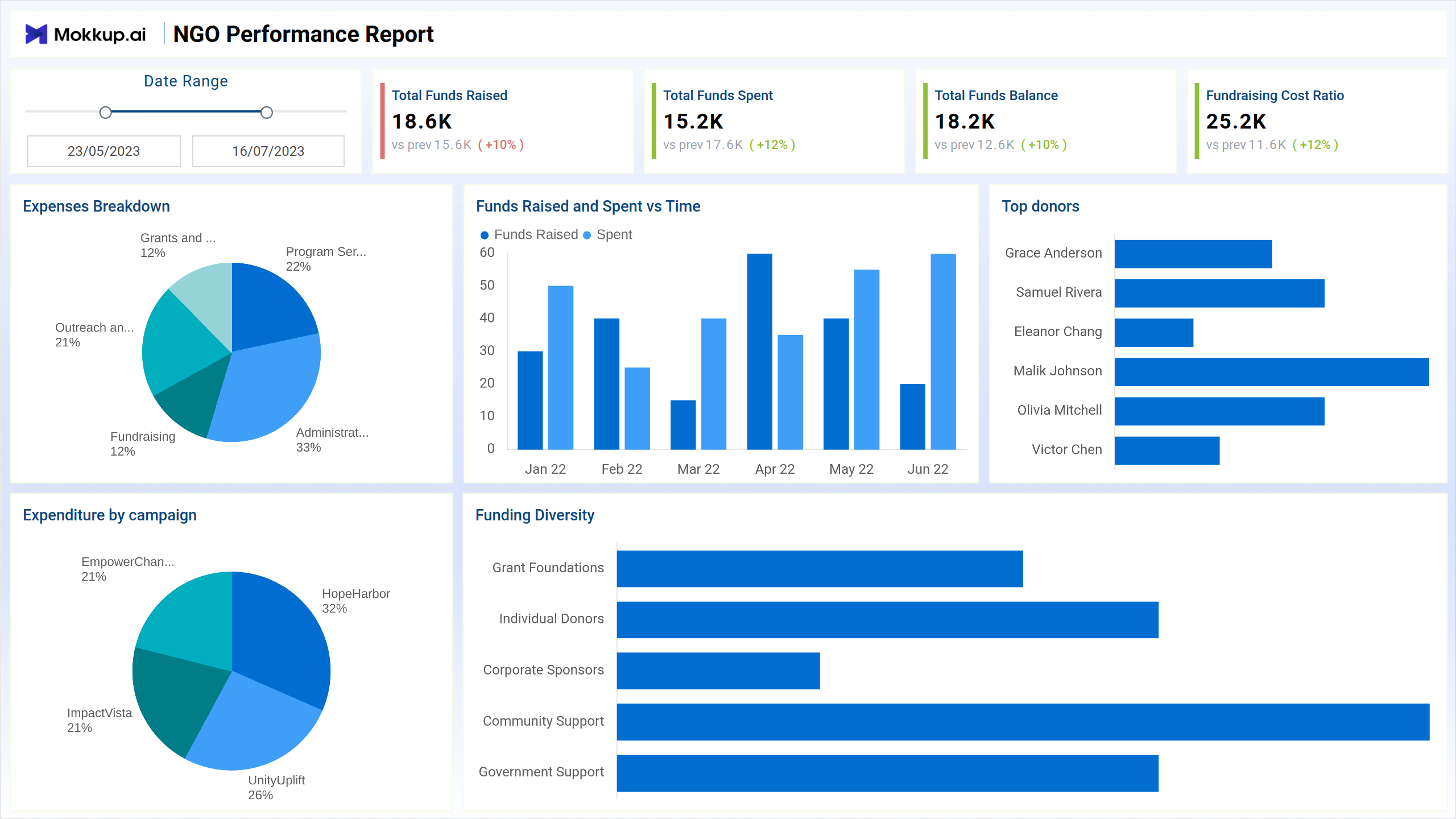This screenshot has height=819, width=1456.
Task: Click the Mar 22 Spent bar
Action: (714, 384)
